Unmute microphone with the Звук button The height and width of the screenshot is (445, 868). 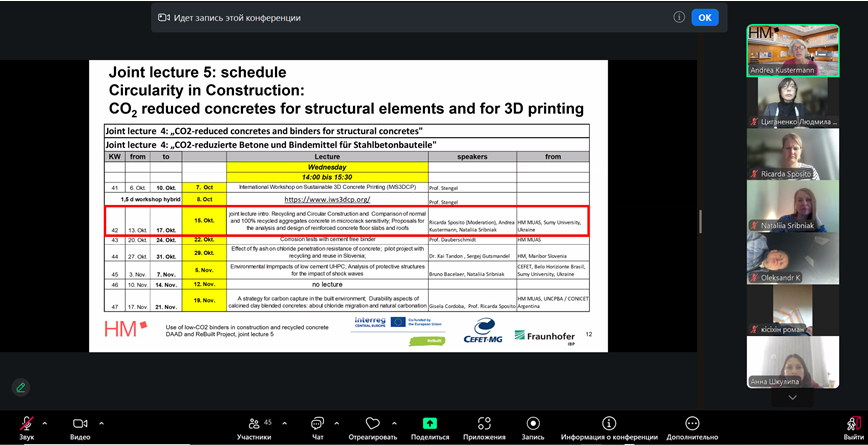pyautogui.click(x=26, y=424)
